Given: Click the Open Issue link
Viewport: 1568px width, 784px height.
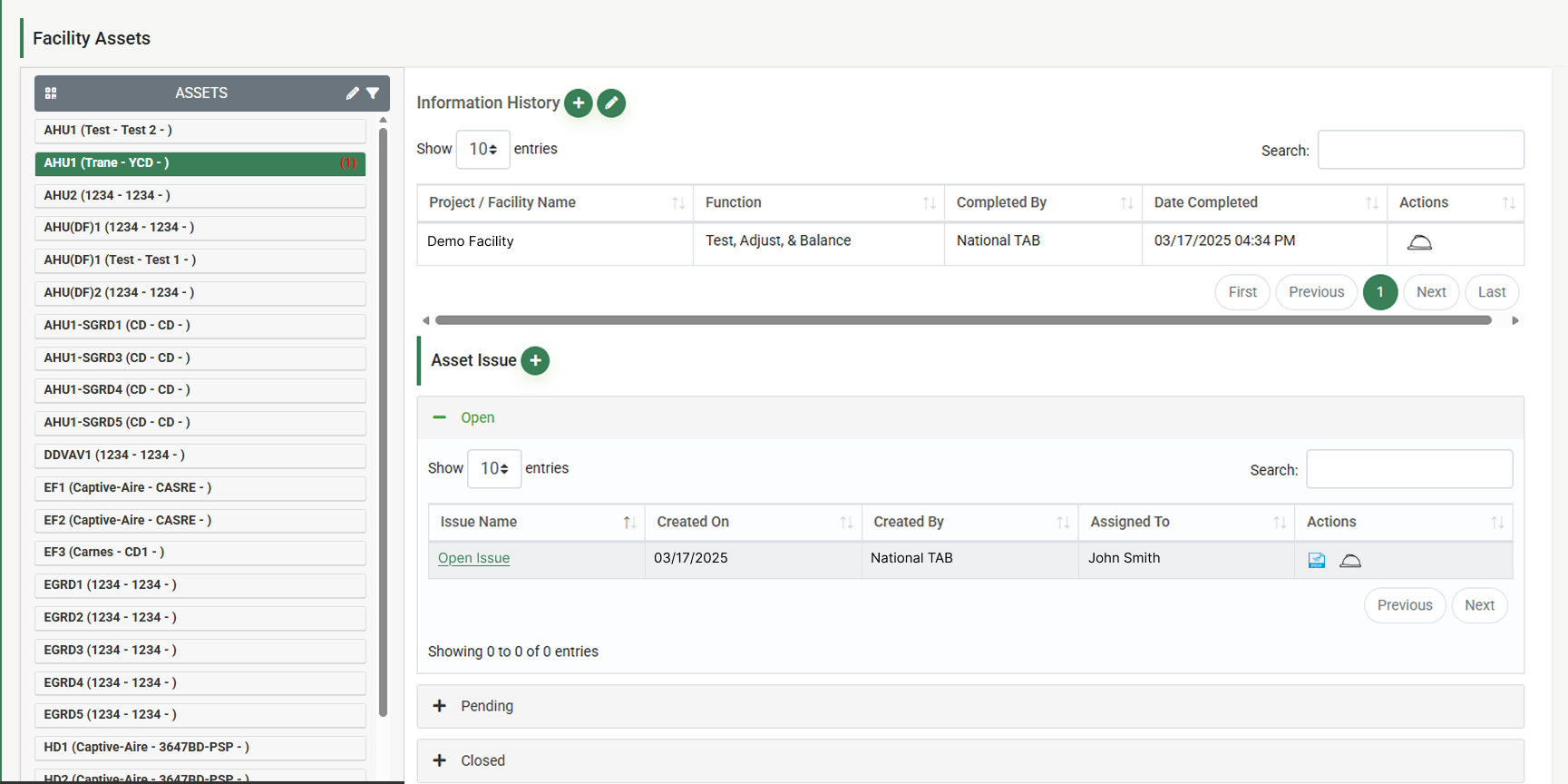Looking at the screenshot, I should [473, 558].
